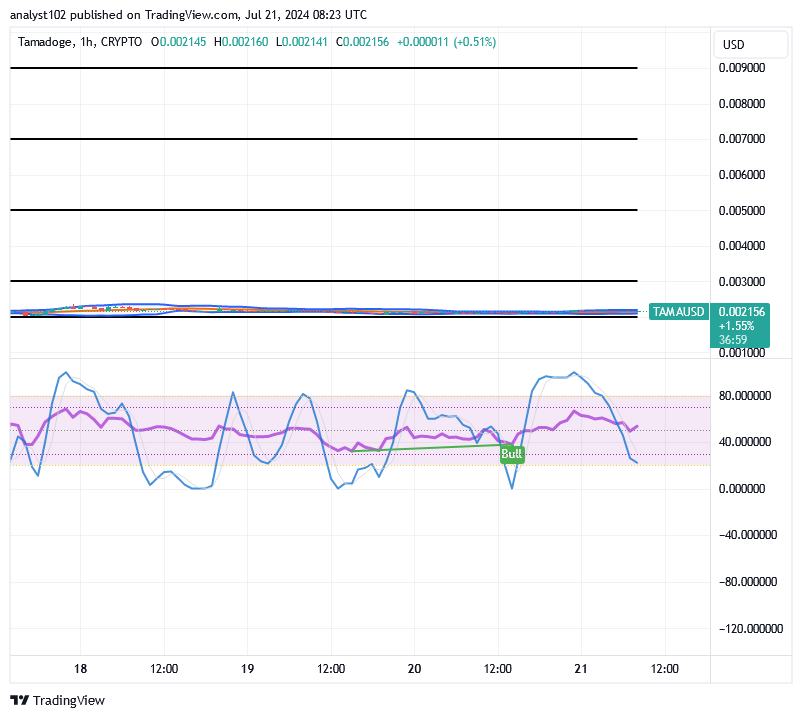Click the date label 21 on time axis
802x718 pixels.
click(x=581, y=669)
